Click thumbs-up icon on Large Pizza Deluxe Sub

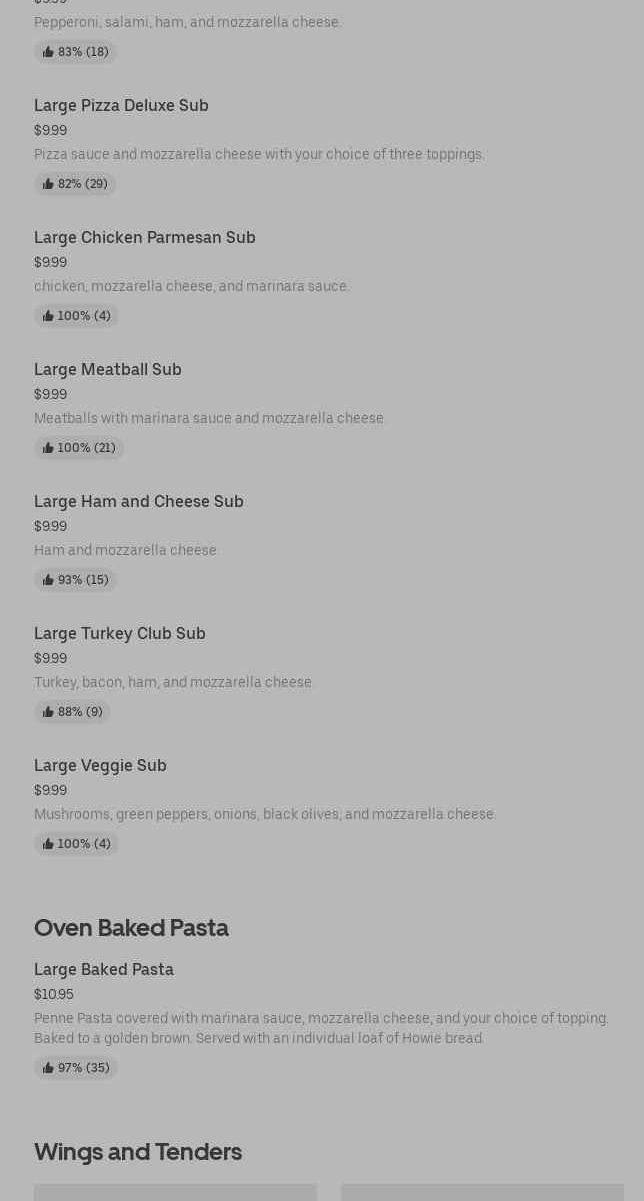pos(48,184)
